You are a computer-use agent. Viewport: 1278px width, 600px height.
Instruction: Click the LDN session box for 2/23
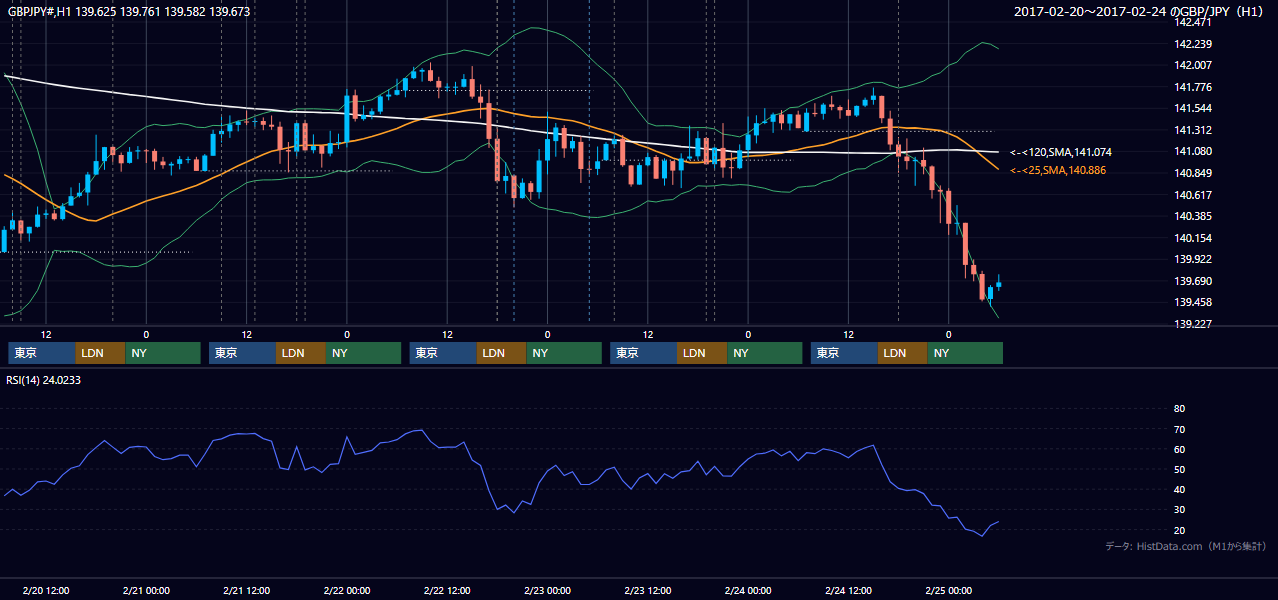pos(702,353)
